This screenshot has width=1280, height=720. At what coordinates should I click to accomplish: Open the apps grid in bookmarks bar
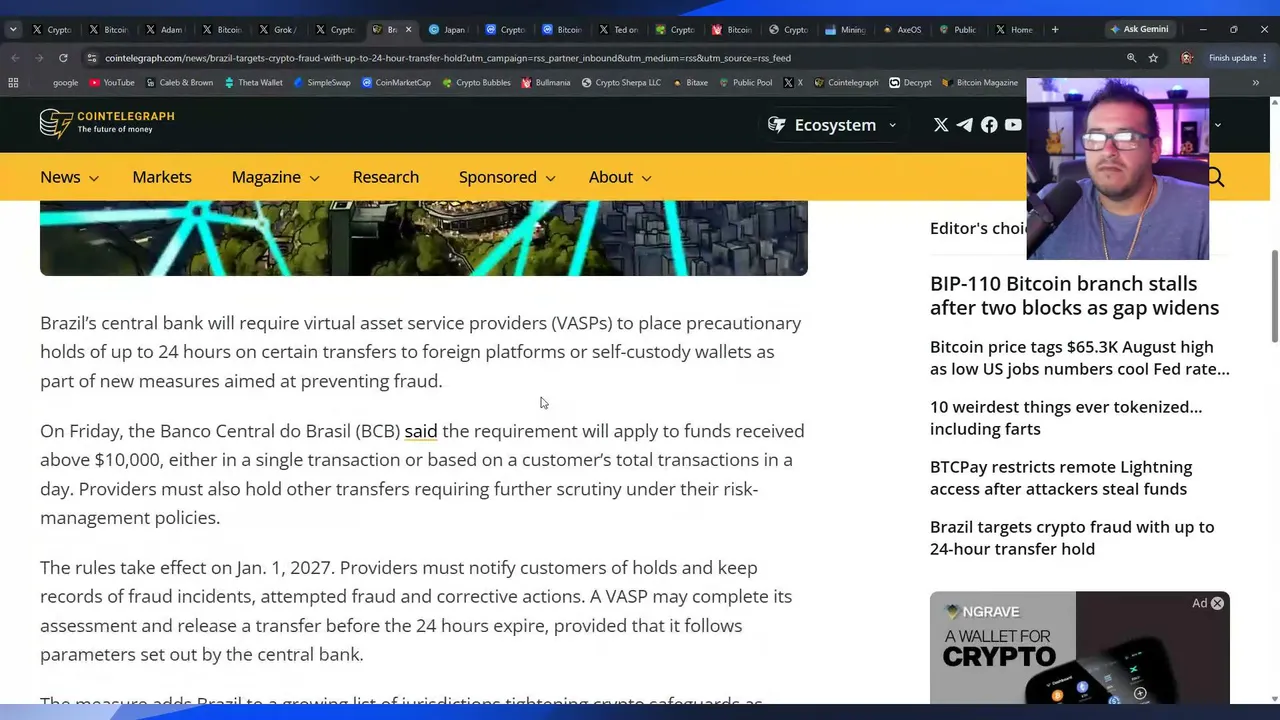[14, 83]
